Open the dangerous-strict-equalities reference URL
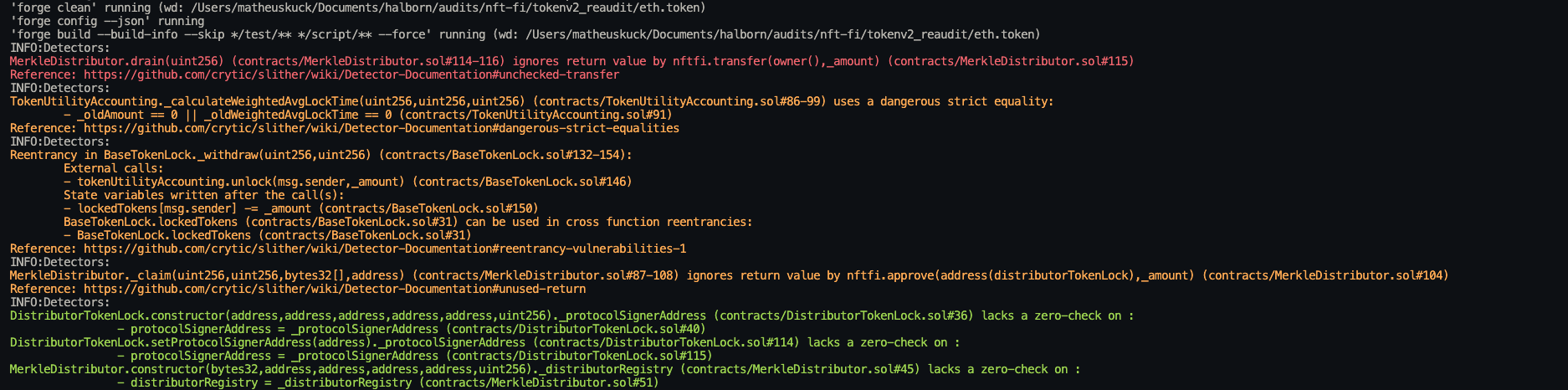Screen dimensions: 1568x390 pos(382,128)
